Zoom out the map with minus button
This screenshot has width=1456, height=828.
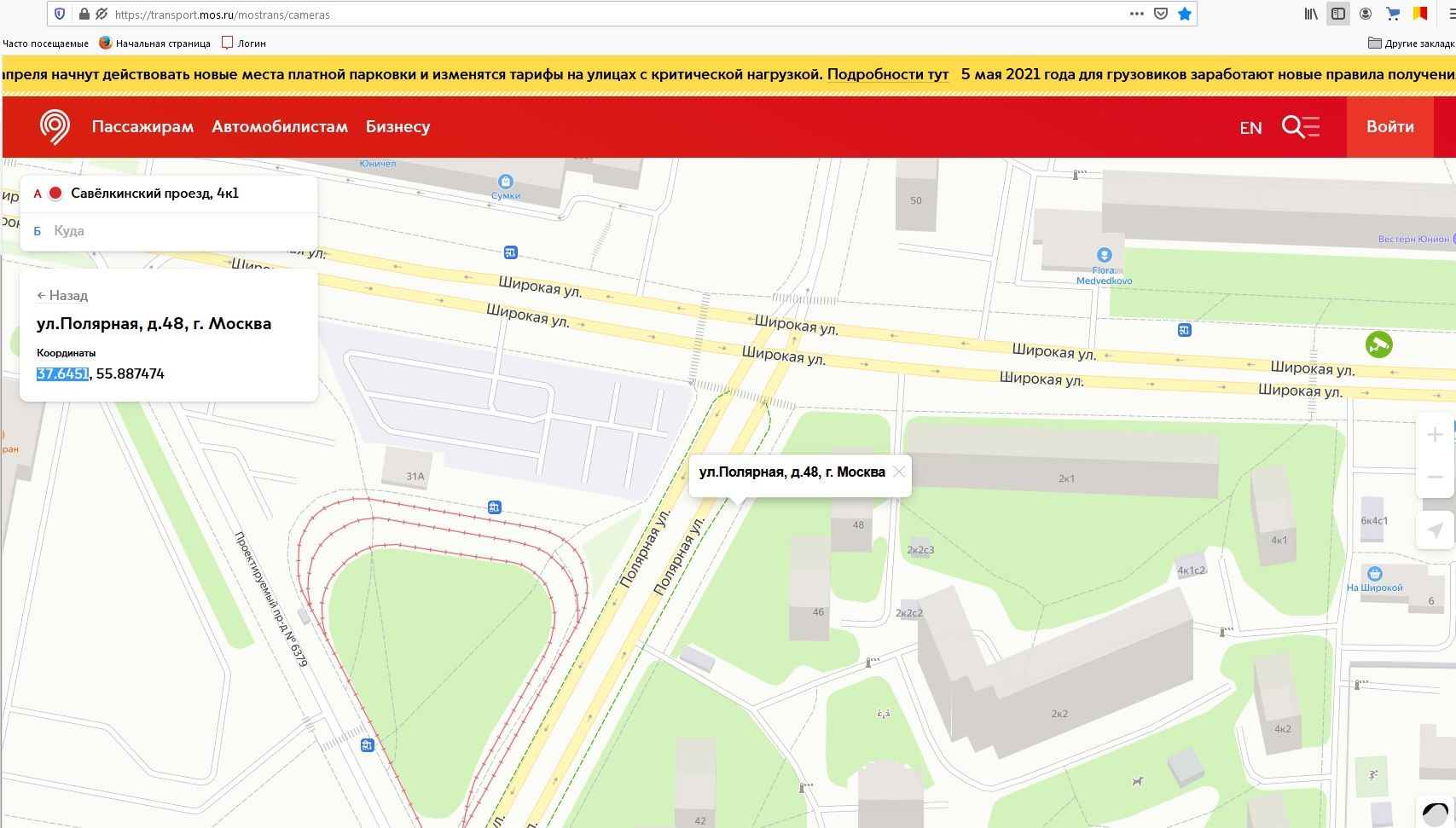tap(1435, 478)
